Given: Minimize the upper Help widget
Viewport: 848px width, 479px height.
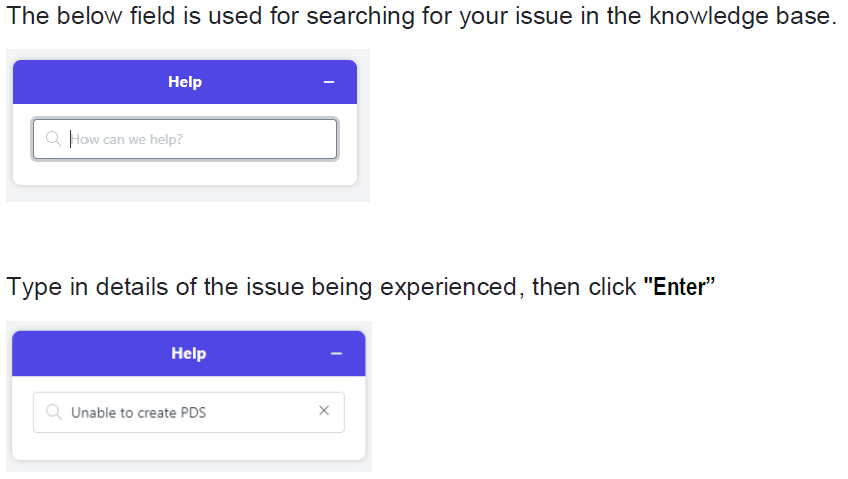Looking at the screenshot, I should click(x=329, y=82).
